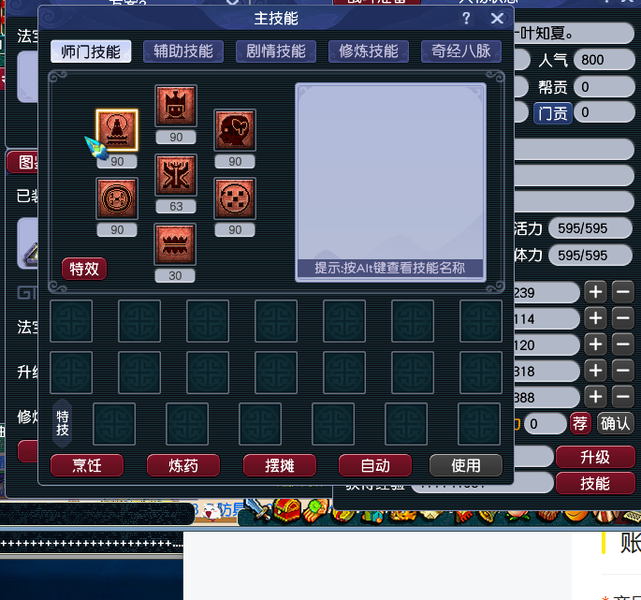The image size is (641, 600).
Task: Switch to 修炼技能 tab
Action: click(368, 51)
